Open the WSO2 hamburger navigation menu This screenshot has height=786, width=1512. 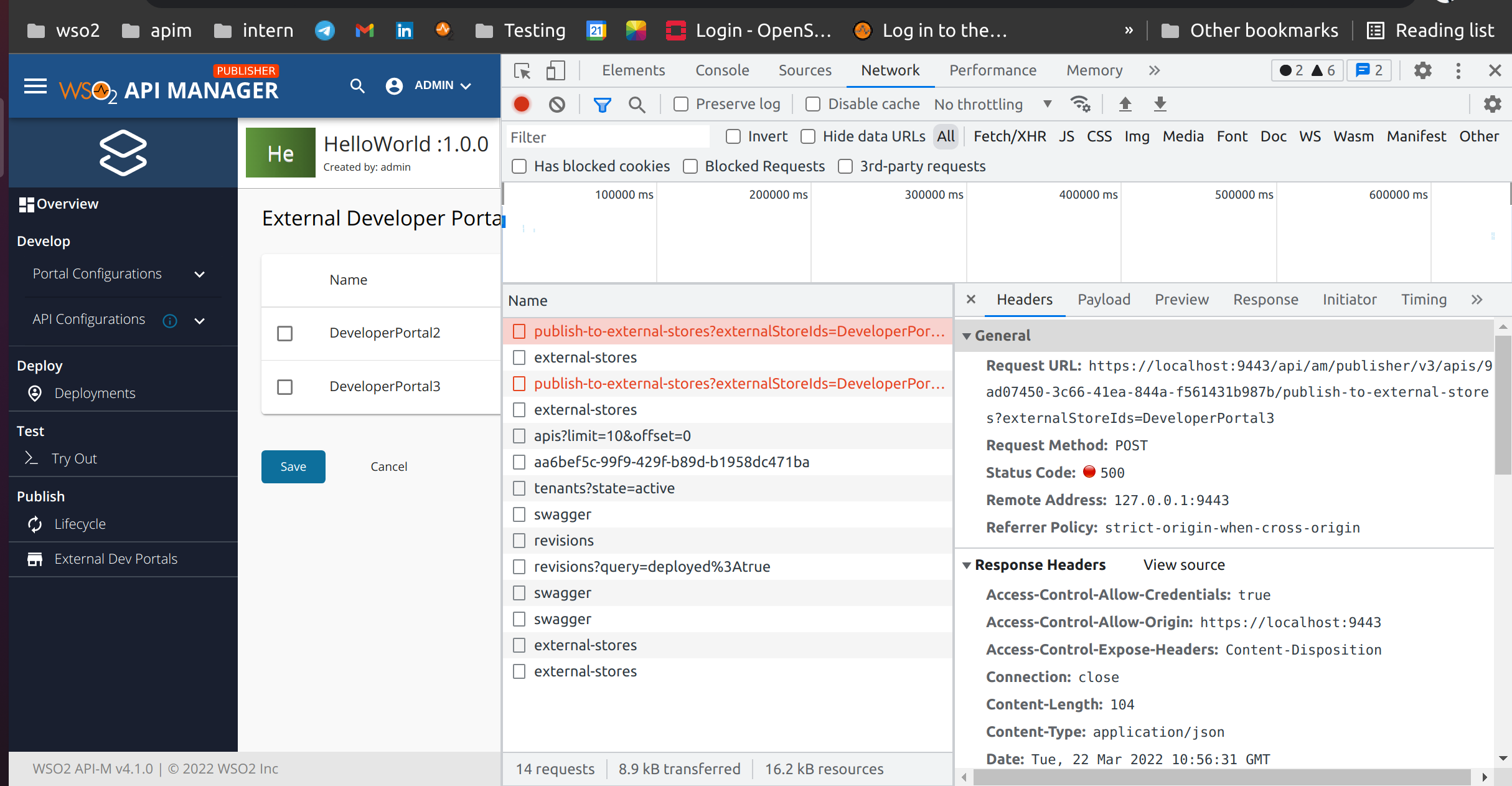click(35, 86)
